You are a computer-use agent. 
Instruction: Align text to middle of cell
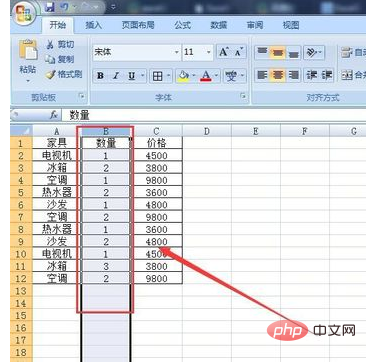pyautogui.click(x=277, y=52)
